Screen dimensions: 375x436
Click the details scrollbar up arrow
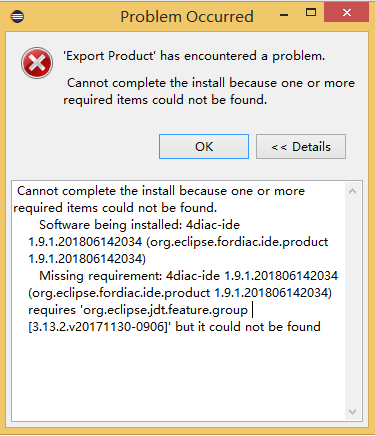tap(352, 191)
